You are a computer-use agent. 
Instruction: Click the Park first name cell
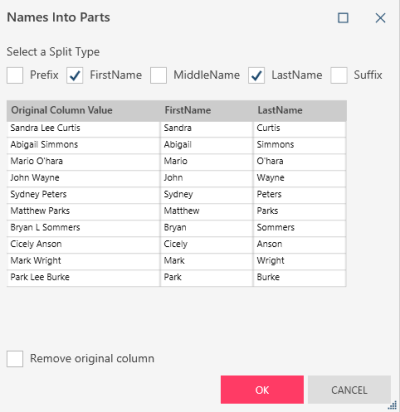(x=207, y=278)
